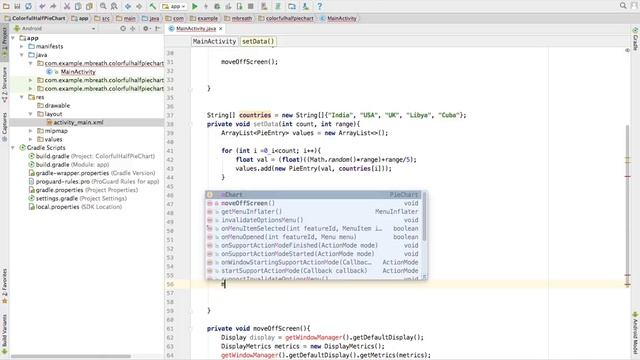
Task: Collapse the java folder
Action: coord(22,55)
